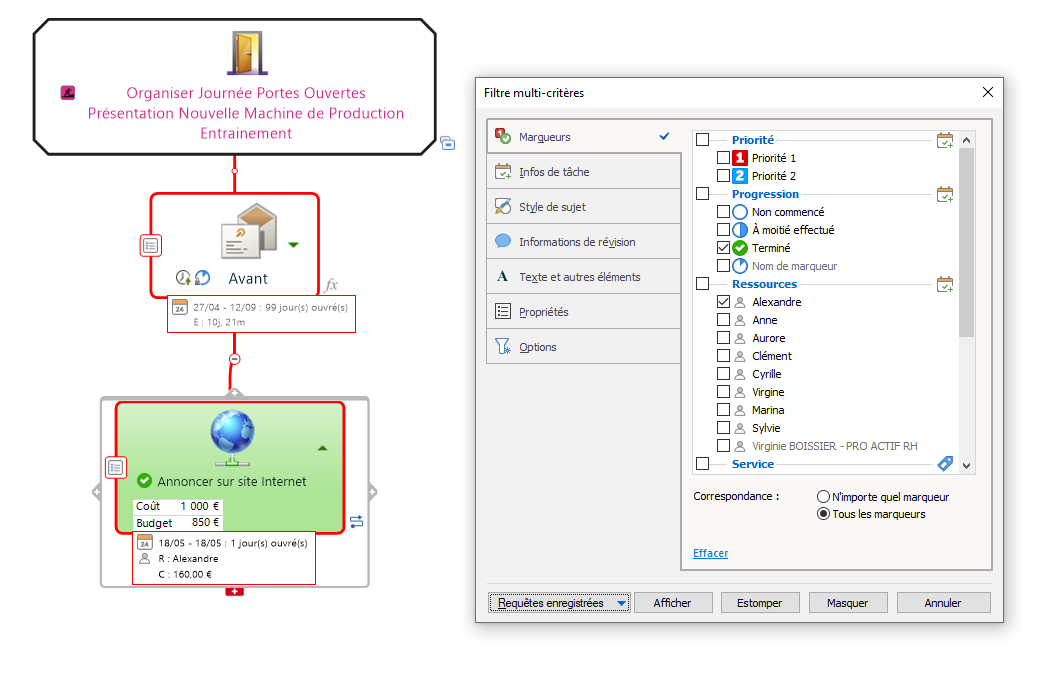Open the Propriétés tab
The width and height of the screenshot is (1044, 677).
(x=543, y=312)
